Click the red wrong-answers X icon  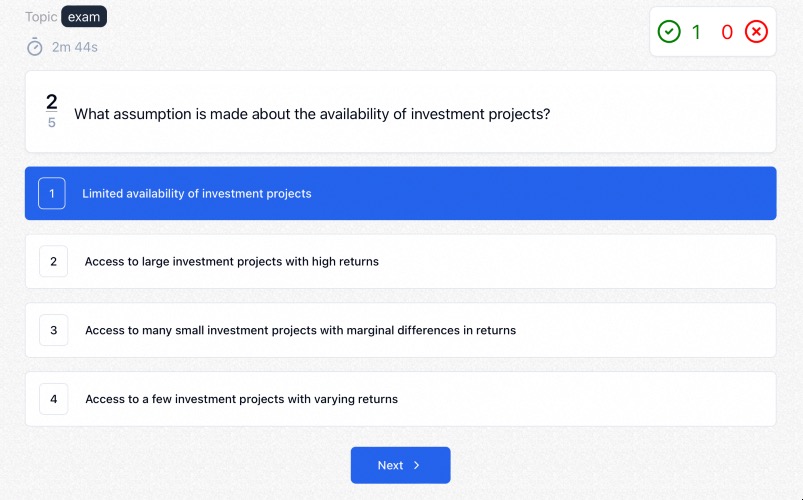pyautogui.click(x=756, y=32)
